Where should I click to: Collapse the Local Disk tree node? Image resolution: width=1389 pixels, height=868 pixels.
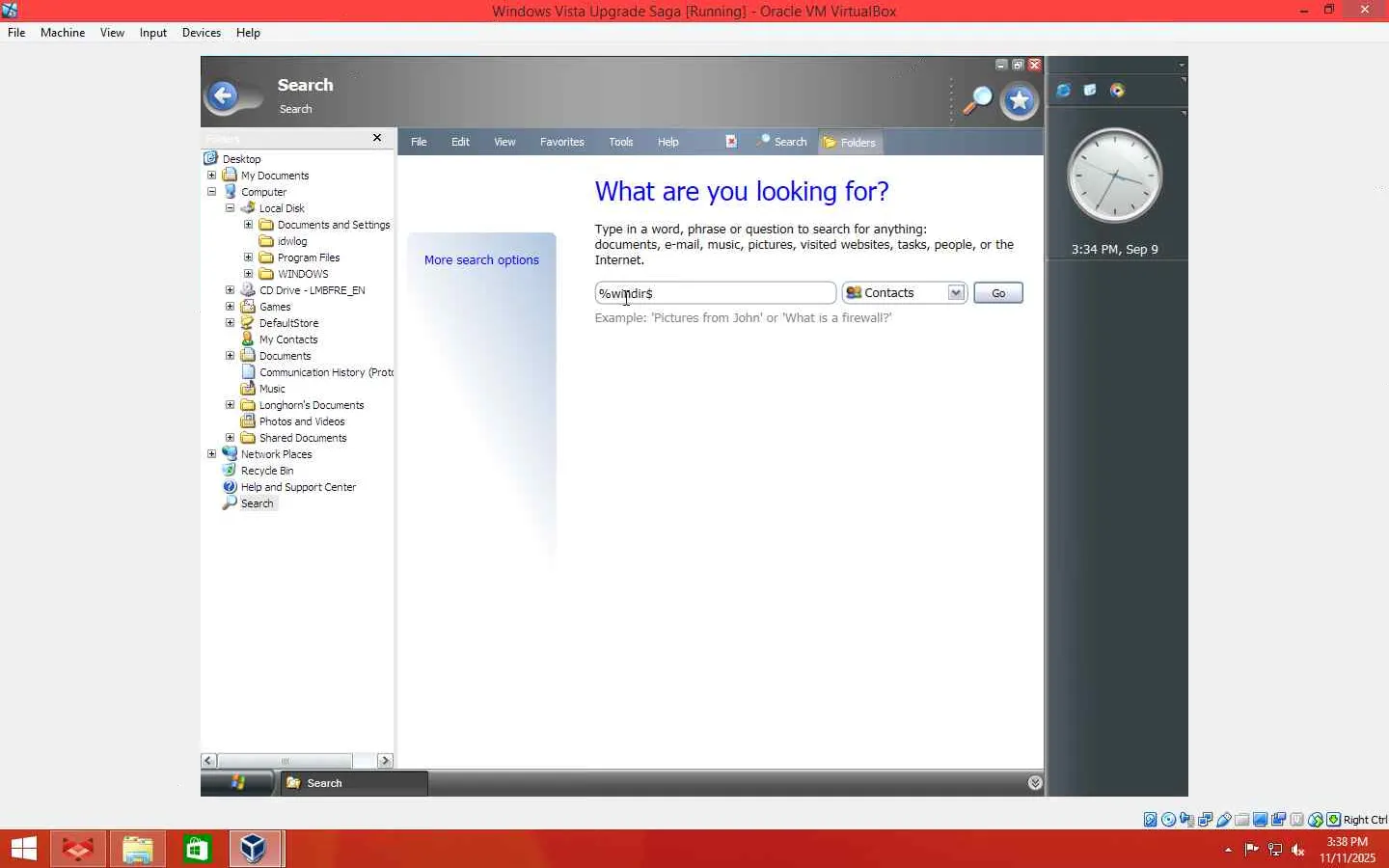tap(230, 208)
